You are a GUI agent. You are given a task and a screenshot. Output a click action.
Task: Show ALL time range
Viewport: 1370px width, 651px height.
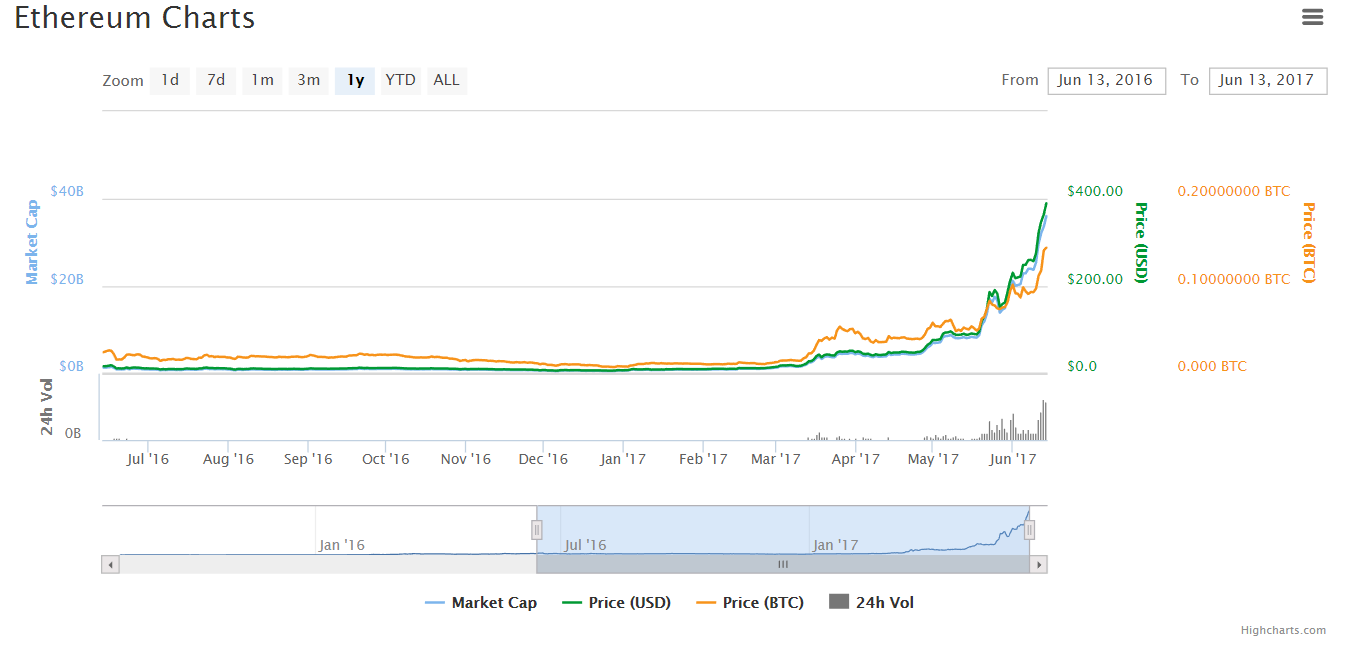click(x=447, y=80)
